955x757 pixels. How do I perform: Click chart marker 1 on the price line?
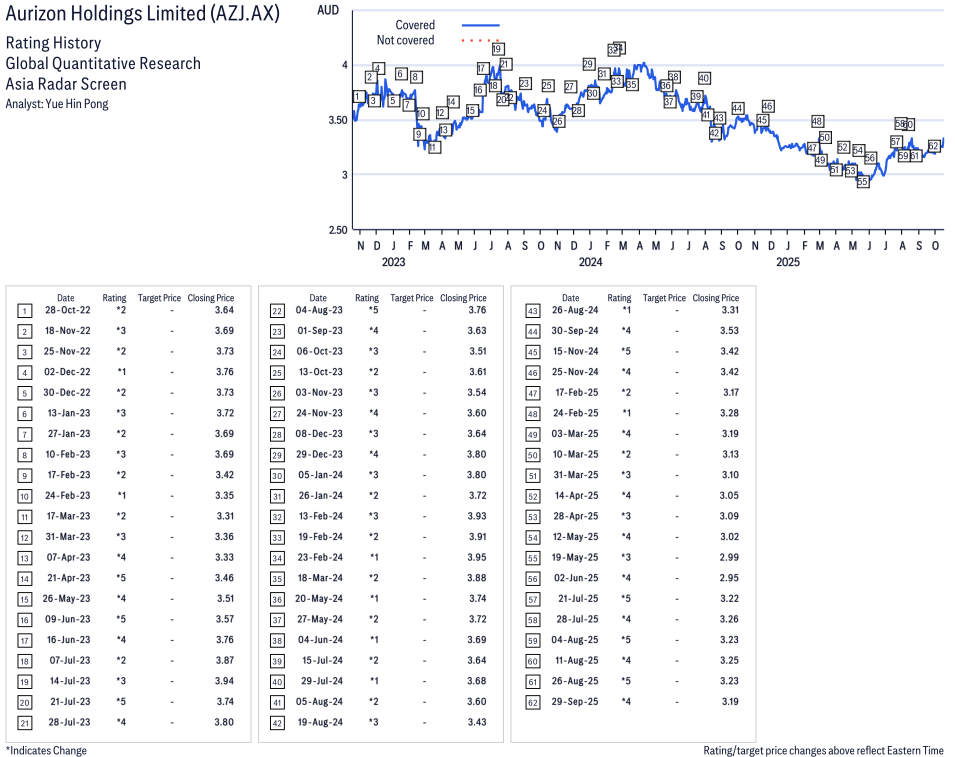point(358,97)
